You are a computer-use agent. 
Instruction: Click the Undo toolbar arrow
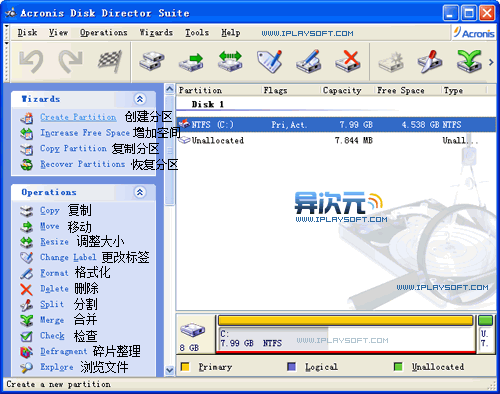31,61
